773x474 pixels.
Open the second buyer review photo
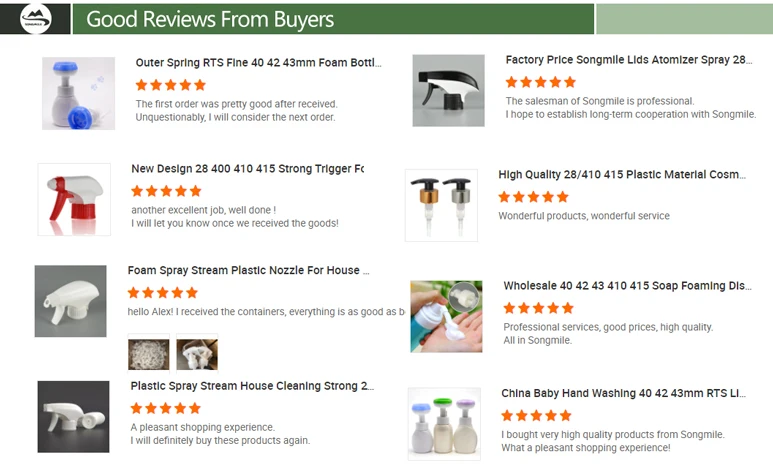(197, 353)
